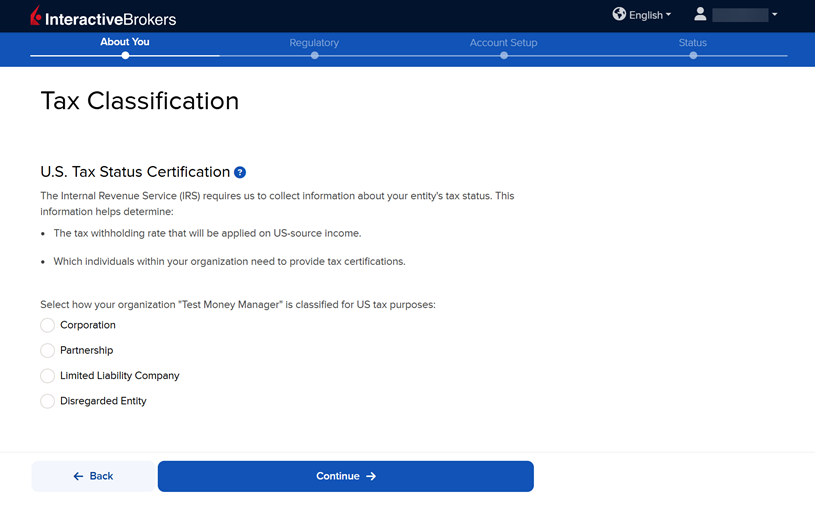Choose Limited Liability Company classification
Image resolution: width=815 pixels, height=521 pixels.
47,376
